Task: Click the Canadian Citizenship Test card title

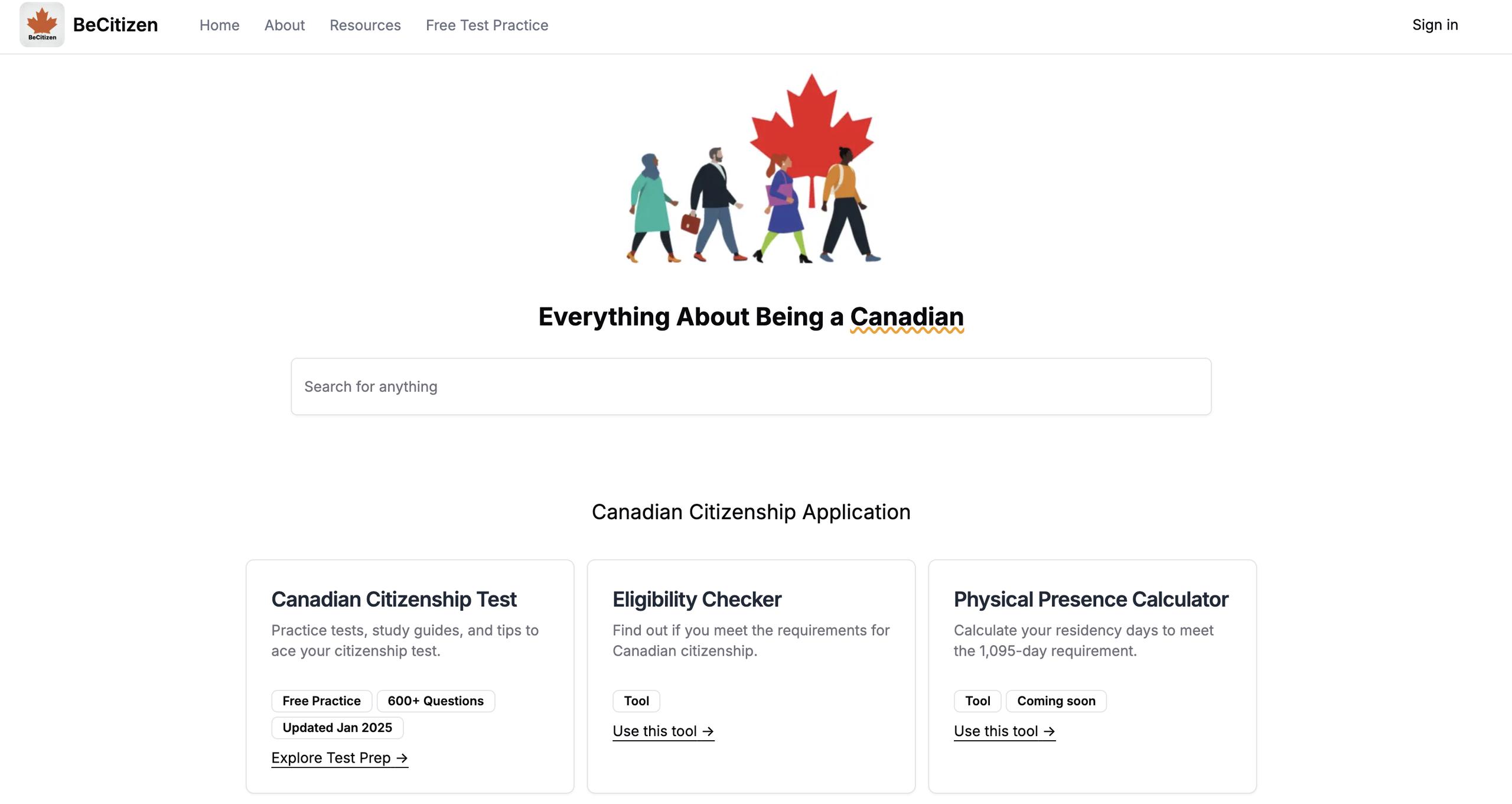Action: 394,599
